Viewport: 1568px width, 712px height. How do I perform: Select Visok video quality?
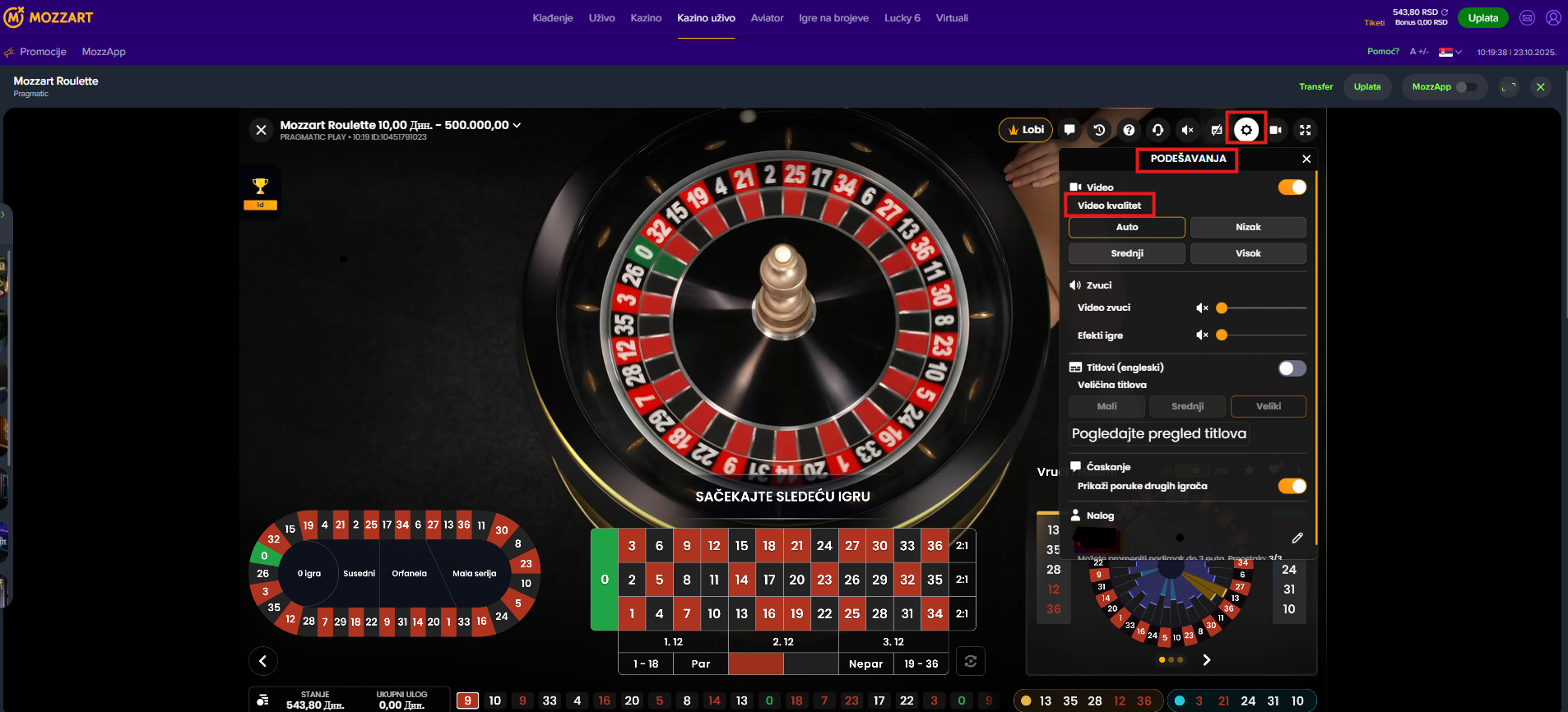(1248, 253)
